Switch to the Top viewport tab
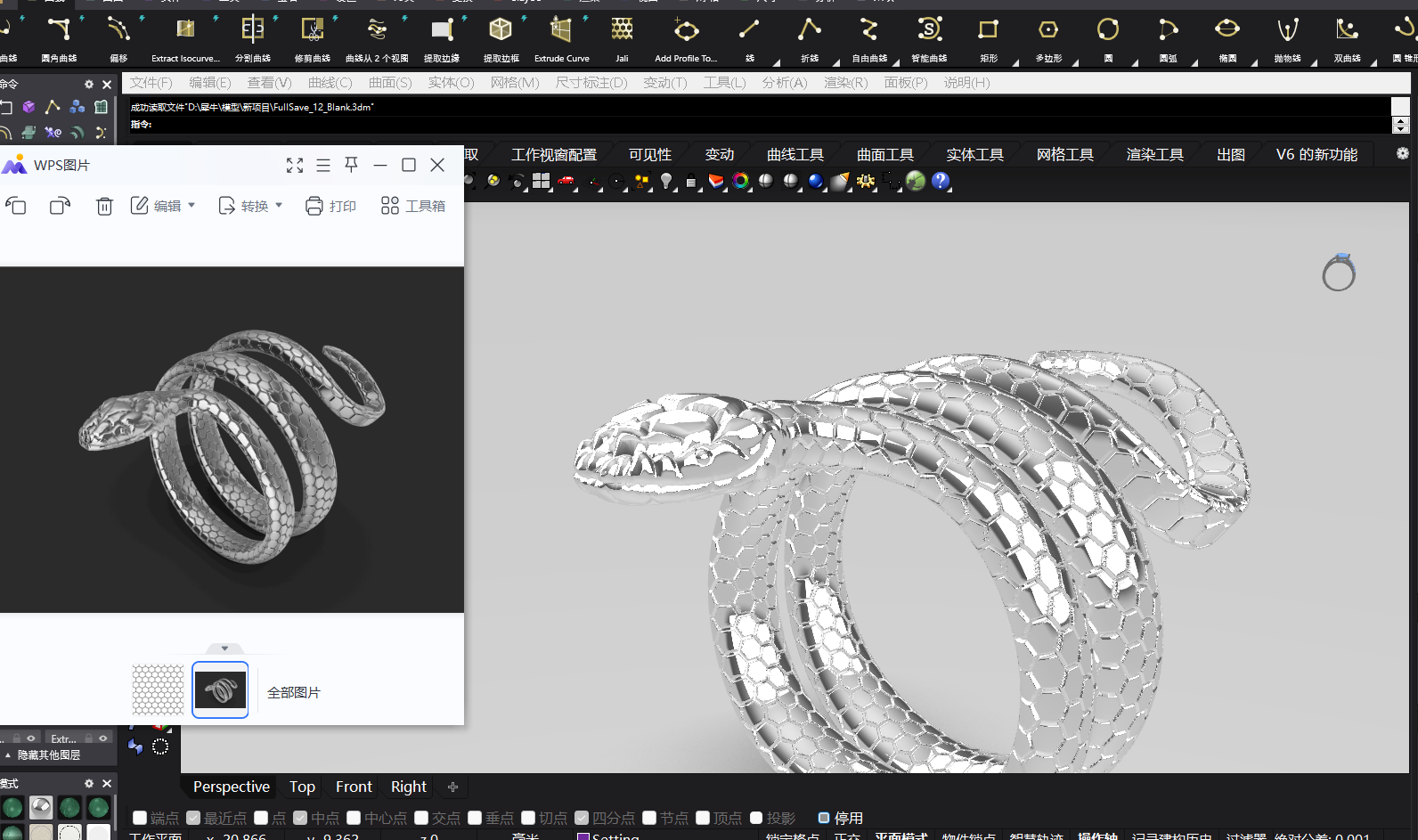Screen dimensions: 1418x840 pyautogui.click(x=302, y=787)
